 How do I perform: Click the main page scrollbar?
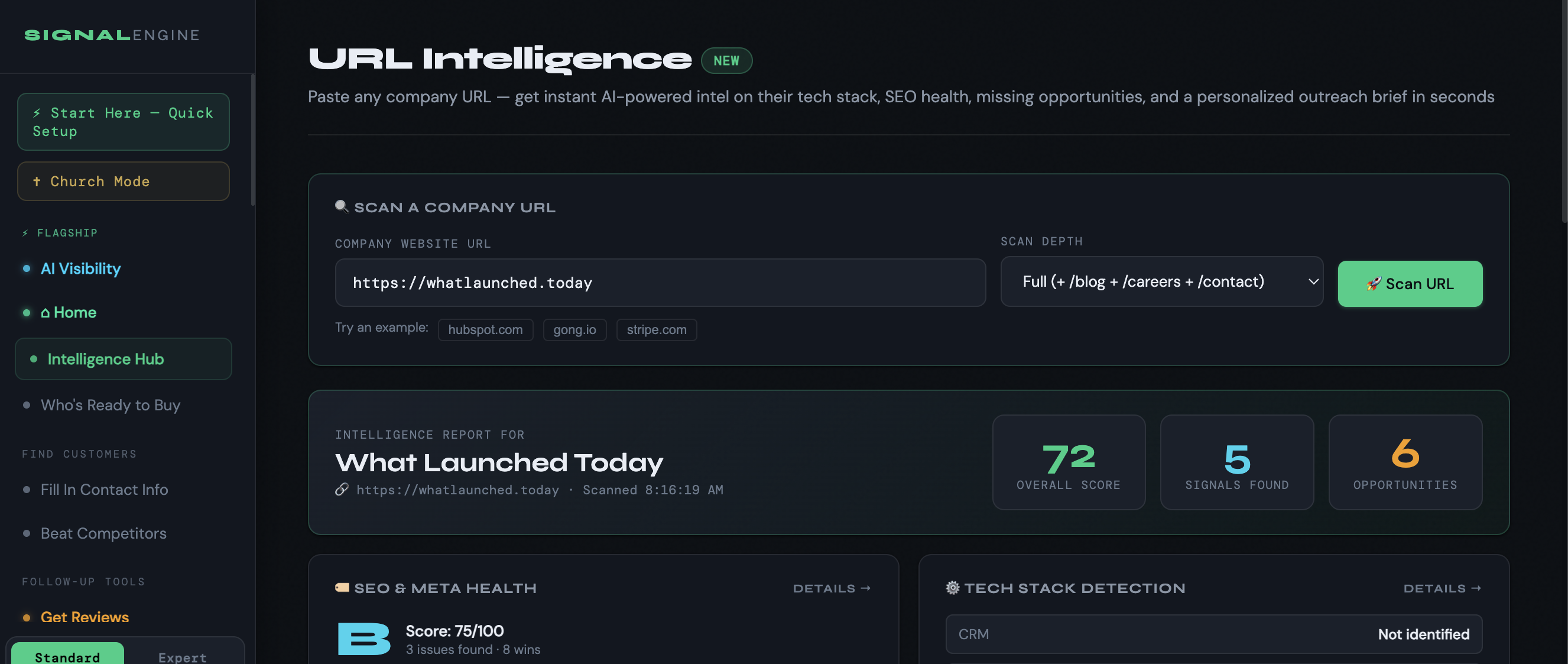(1564, 111)
